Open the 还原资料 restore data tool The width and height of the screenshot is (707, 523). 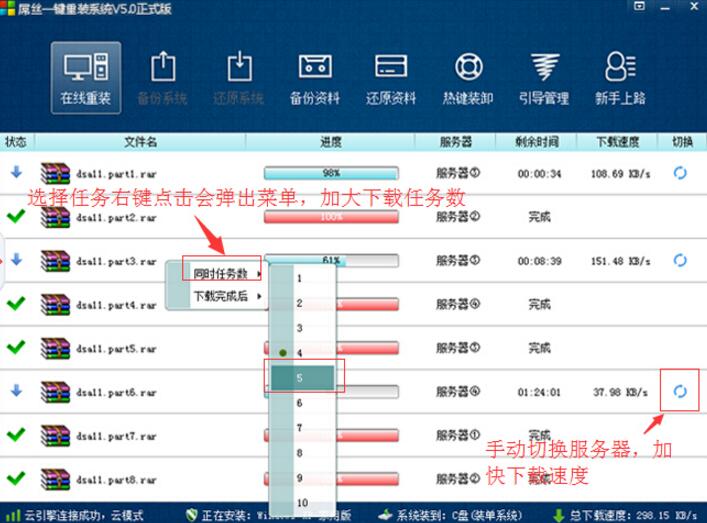coord(391,77)
